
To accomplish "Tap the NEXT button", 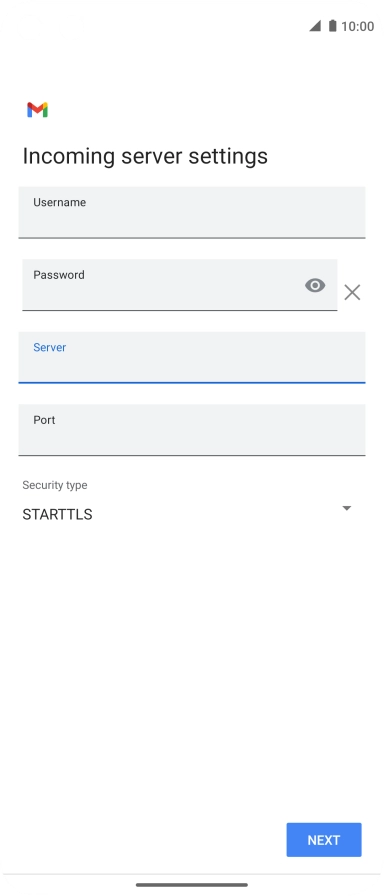I will 324,840.
